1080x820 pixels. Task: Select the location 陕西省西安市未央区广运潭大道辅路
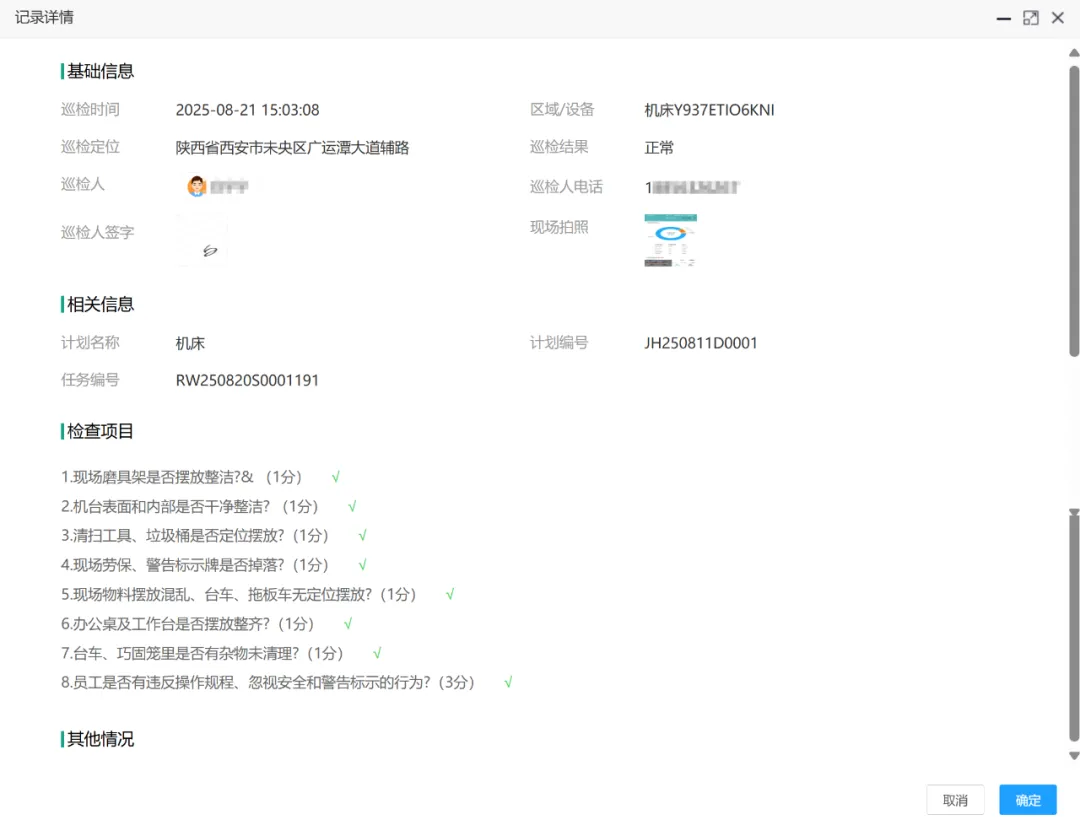point(292,147)
